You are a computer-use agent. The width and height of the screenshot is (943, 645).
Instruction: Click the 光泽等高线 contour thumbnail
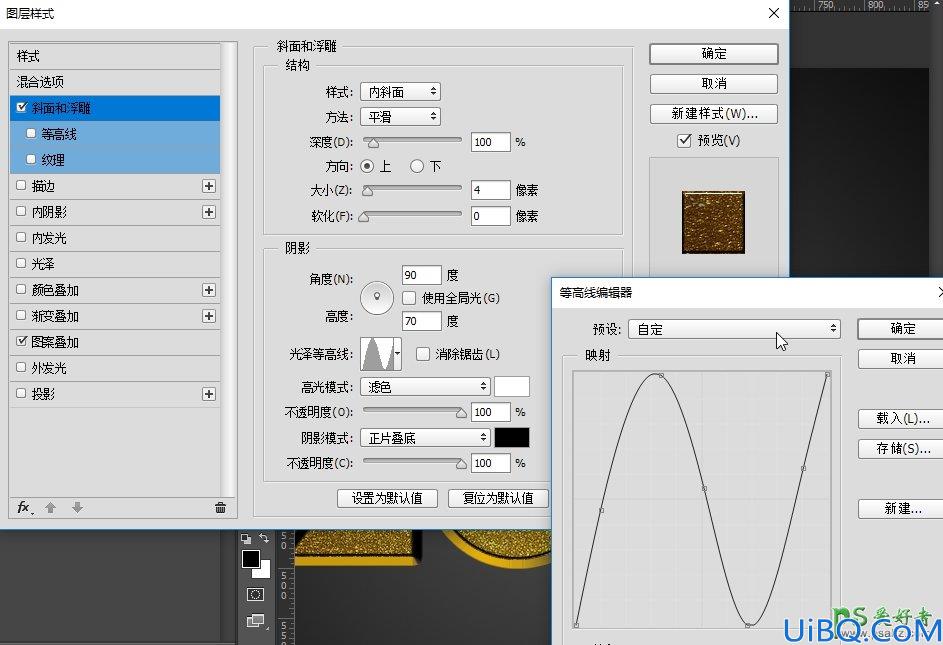376,354
